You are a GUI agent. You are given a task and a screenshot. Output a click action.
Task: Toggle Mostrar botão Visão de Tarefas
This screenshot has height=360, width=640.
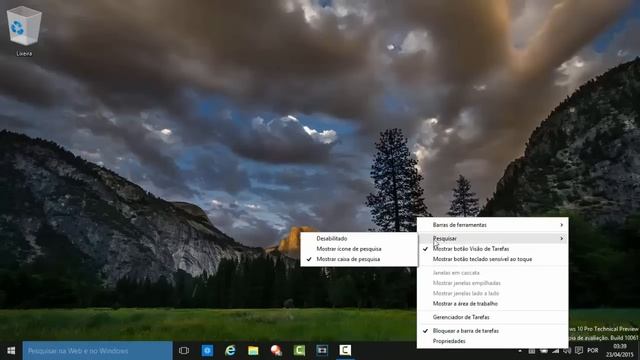pos(493,249)
